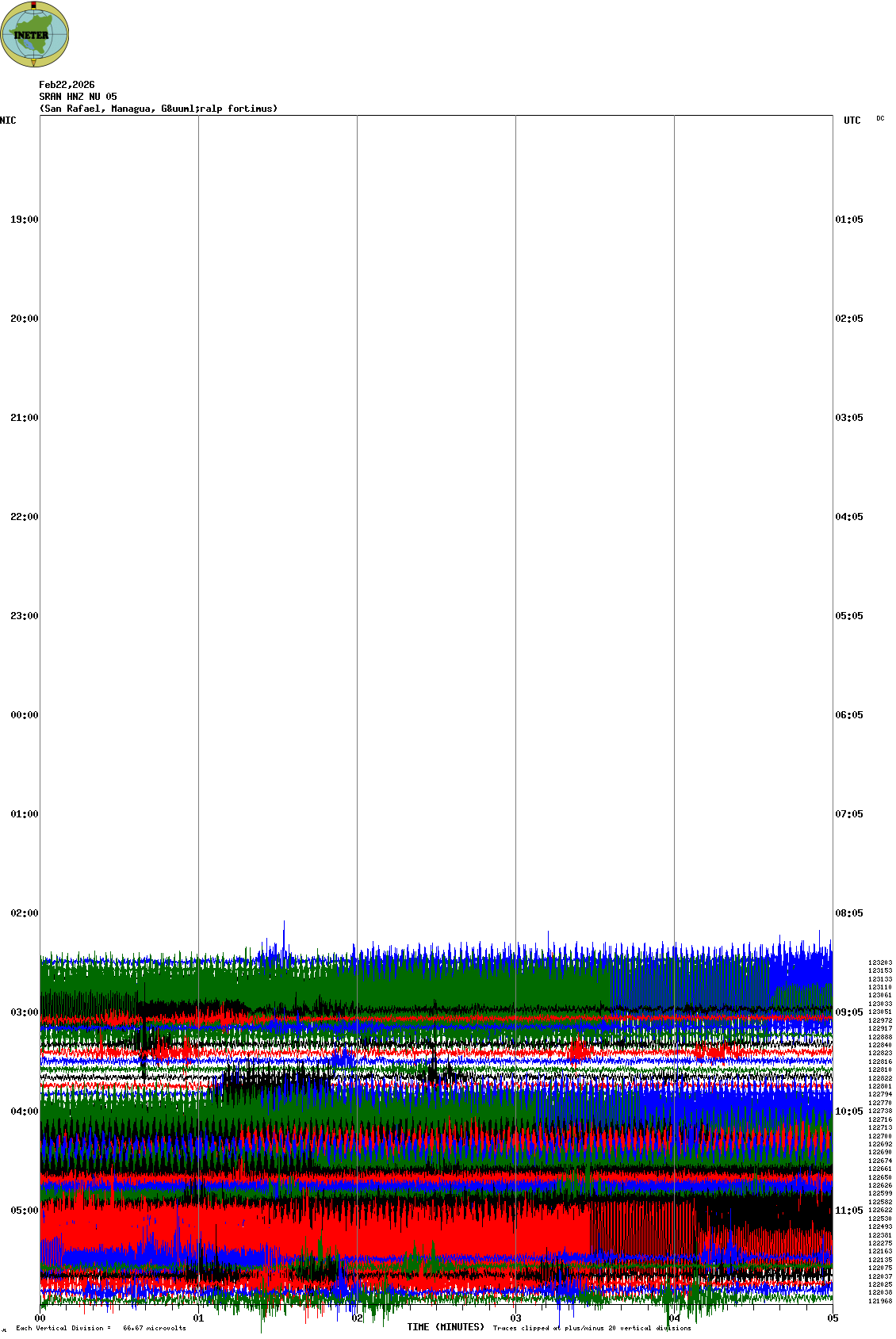The height and width of the screenshot is (1339, 896).
Task: Click the 11:05 UTC time label
Action: click(849, 1211)
